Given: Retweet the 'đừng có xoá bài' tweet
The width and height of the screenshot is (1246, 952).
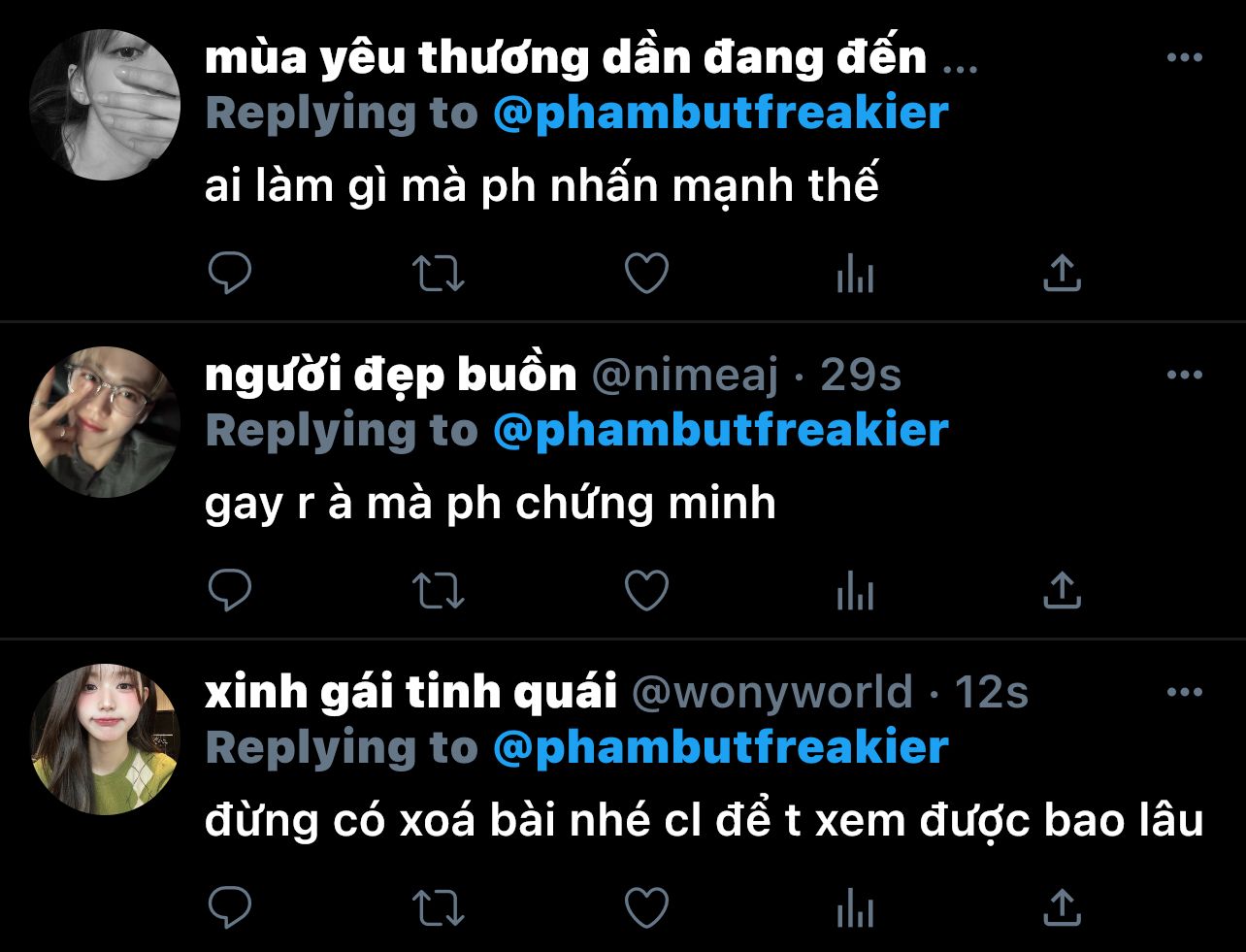Looking at the screenshot, I should (x=438, y=907).
